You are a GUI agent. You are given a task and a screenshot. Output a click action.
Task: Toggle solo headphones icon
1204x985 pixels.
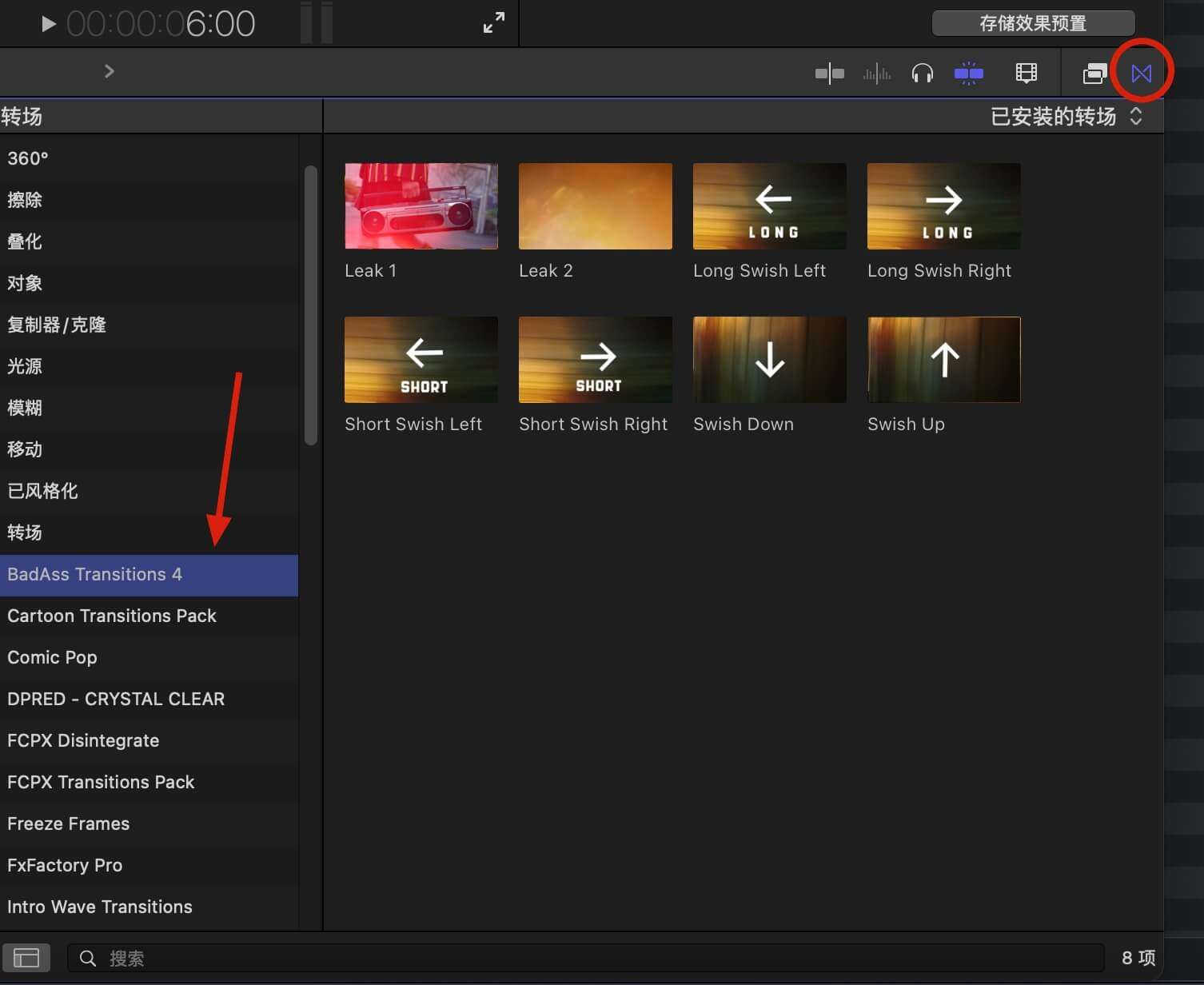click(x=922, y=74)
